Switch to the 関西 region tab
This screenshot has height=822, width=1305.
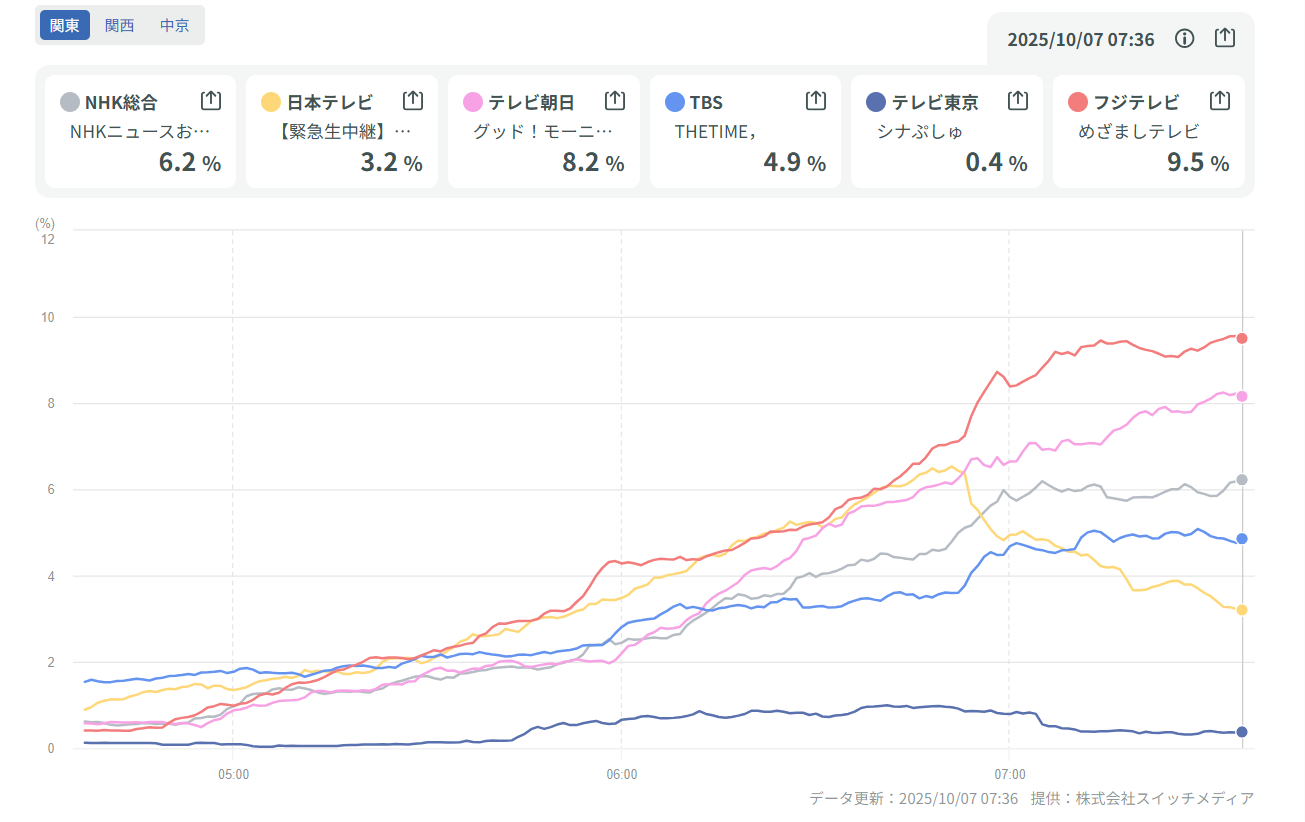[x=120, y=25]
